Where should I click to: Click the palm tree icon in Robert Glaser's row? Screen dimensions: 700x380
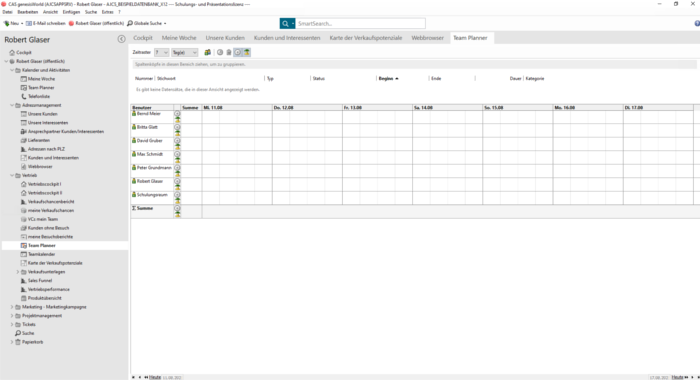point(177,188)
